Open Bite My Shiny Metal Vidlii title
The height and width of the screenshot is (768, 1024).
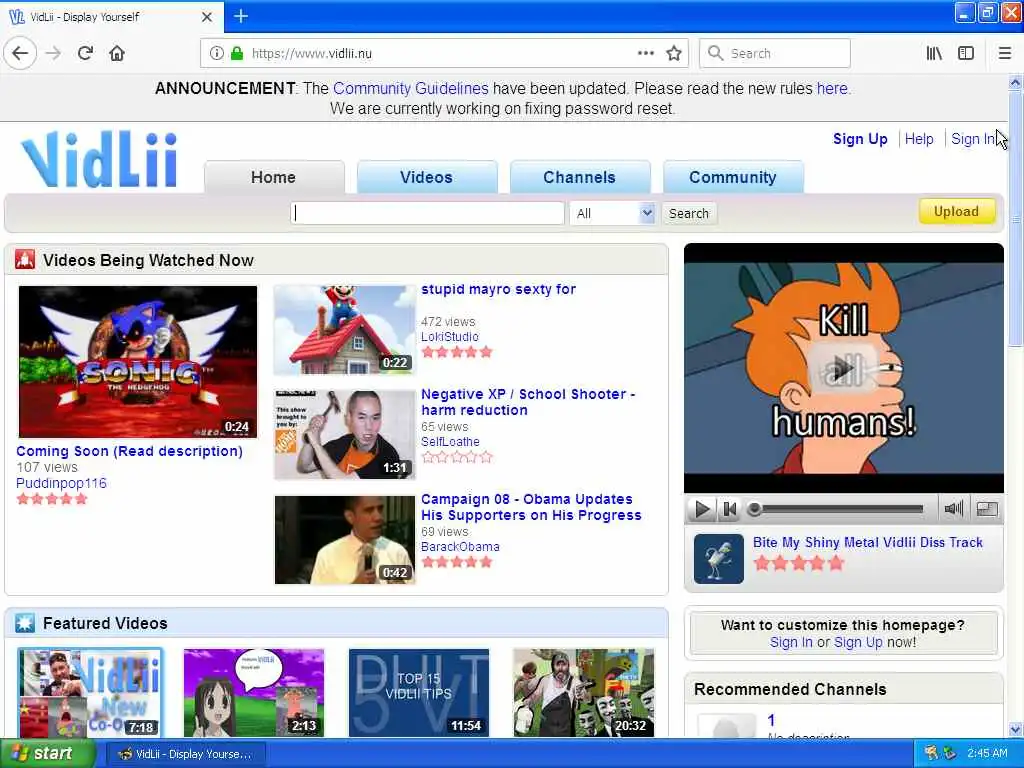(867, 543)
